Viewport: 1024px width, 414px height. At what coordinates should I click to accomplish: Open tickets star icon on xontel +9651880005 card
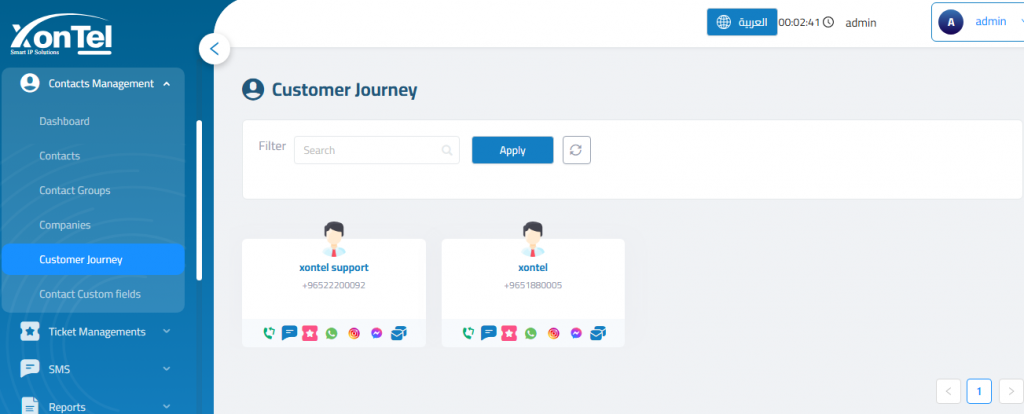509,333
